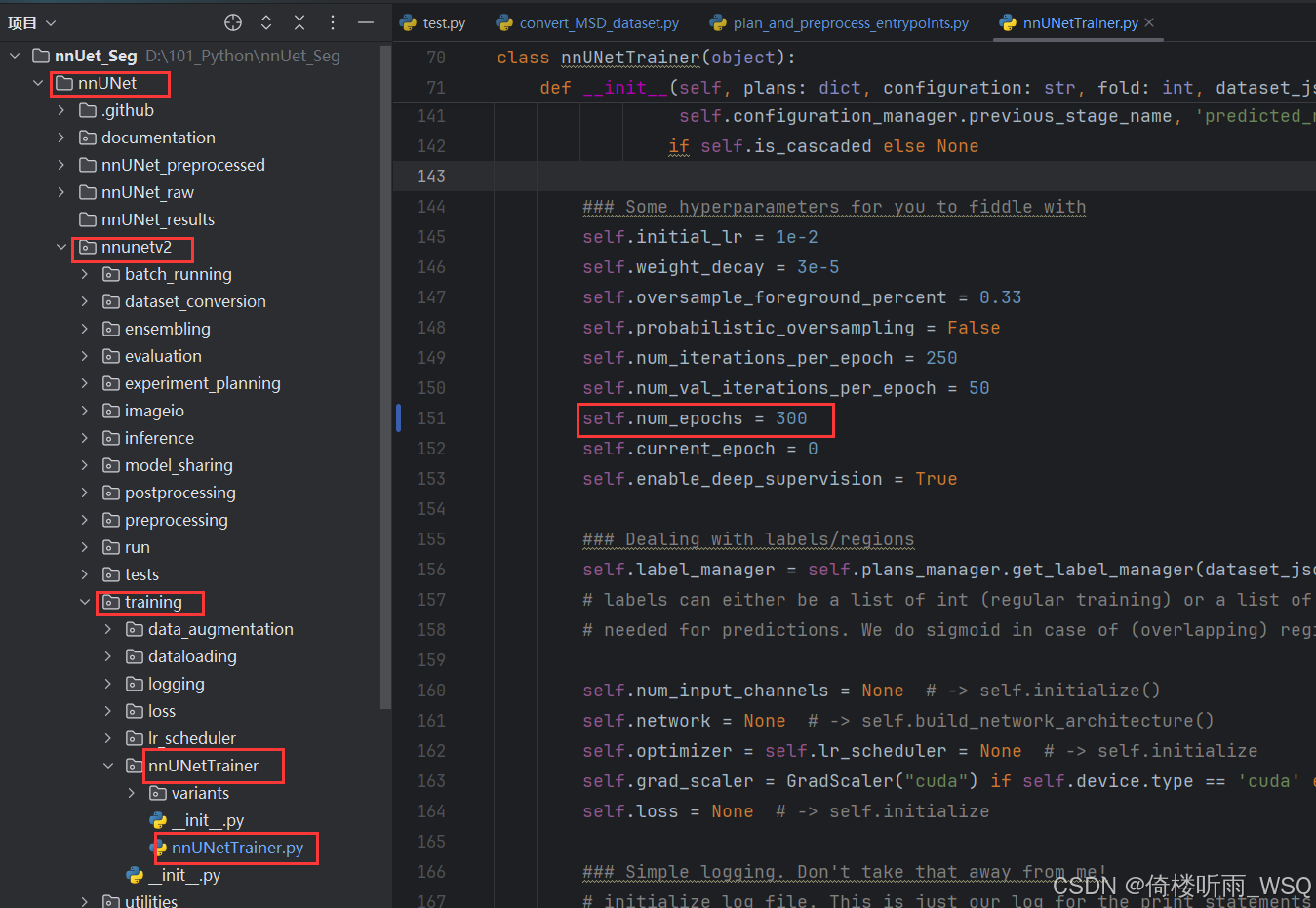Open the project panel options (three dots)

tap(333, 22)
